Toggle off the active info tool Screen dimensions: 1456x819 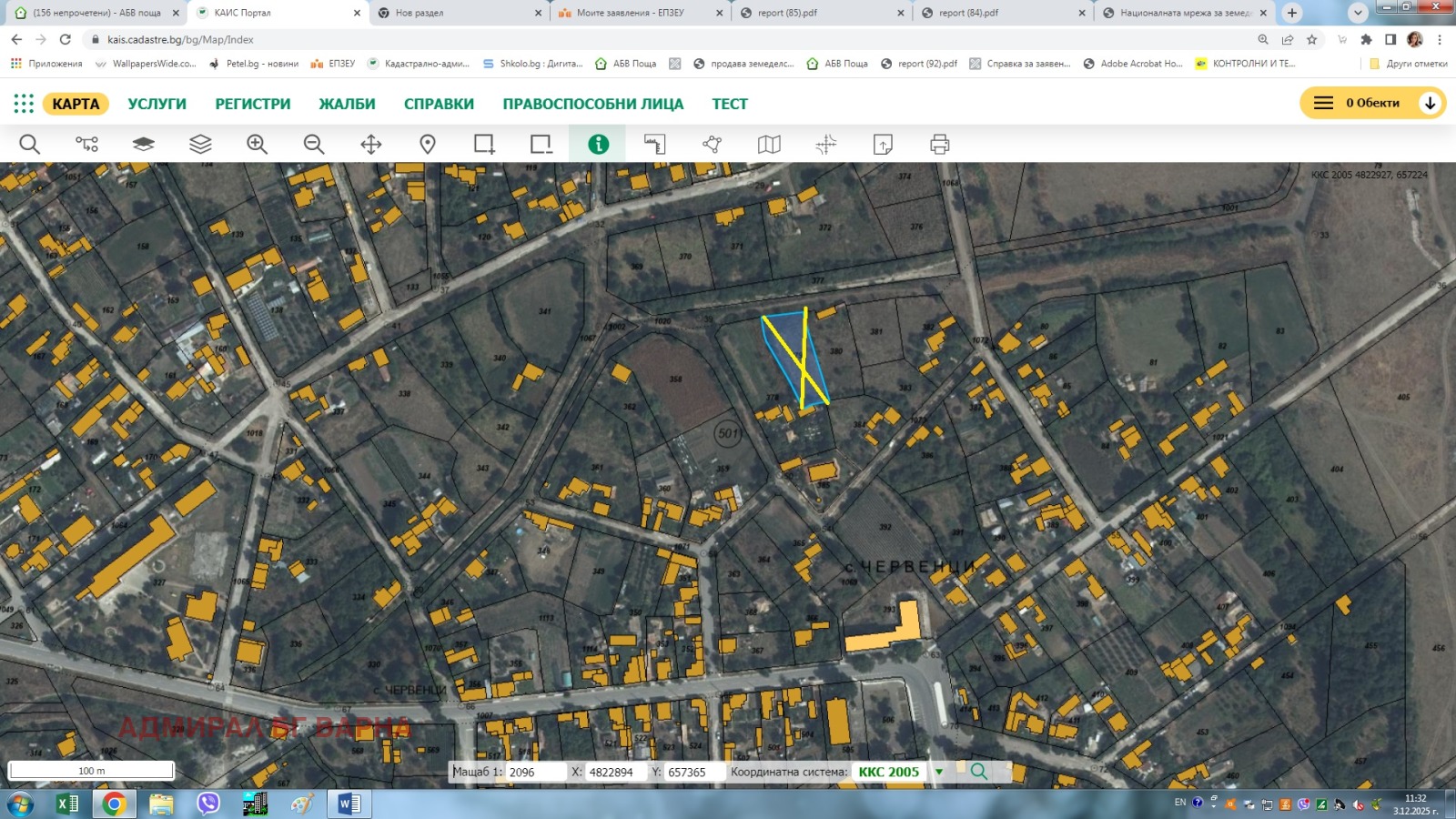pyautogui.click(x=598, y=143)
